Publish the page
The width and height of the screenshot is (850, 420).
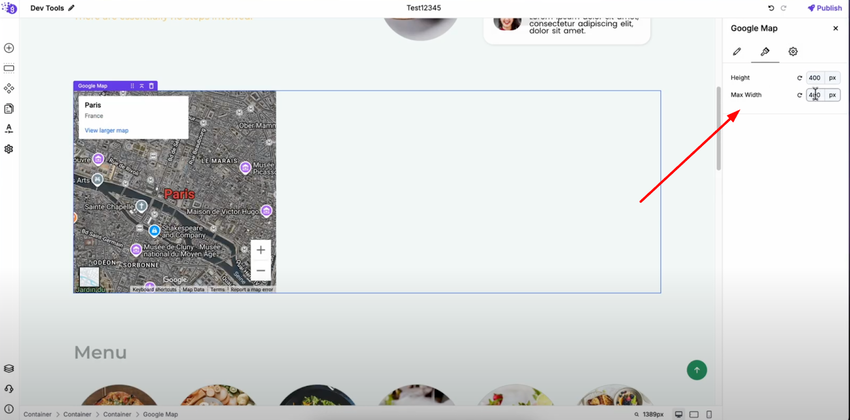(825, 8)
